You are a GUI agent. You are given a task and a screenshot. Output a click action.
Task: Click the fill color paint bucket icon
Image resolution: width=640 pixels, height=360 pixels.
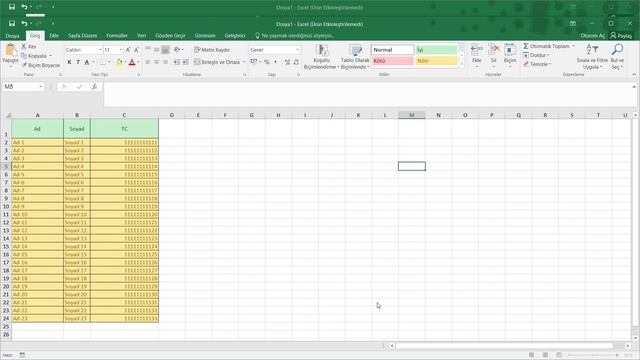click(x=119, y=62)
